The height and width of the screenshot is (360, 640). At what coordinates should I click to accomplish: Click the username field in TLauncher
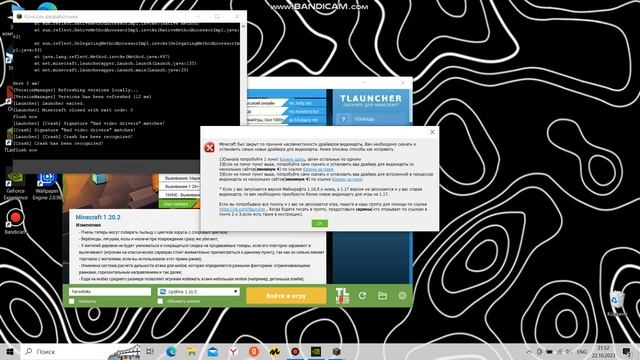[110, 291]
